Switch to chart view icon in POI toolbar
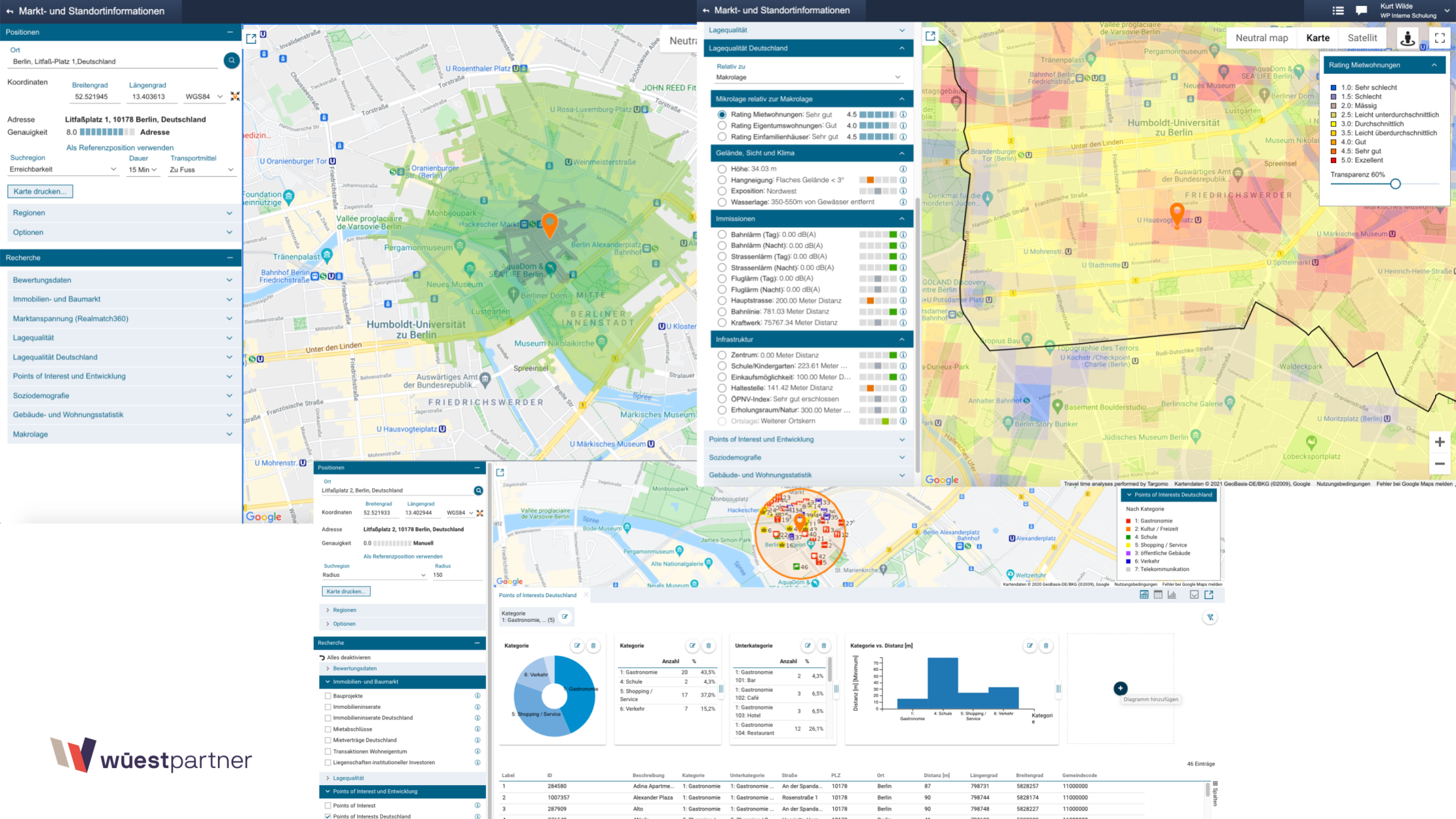 (x=1172, y=595)
